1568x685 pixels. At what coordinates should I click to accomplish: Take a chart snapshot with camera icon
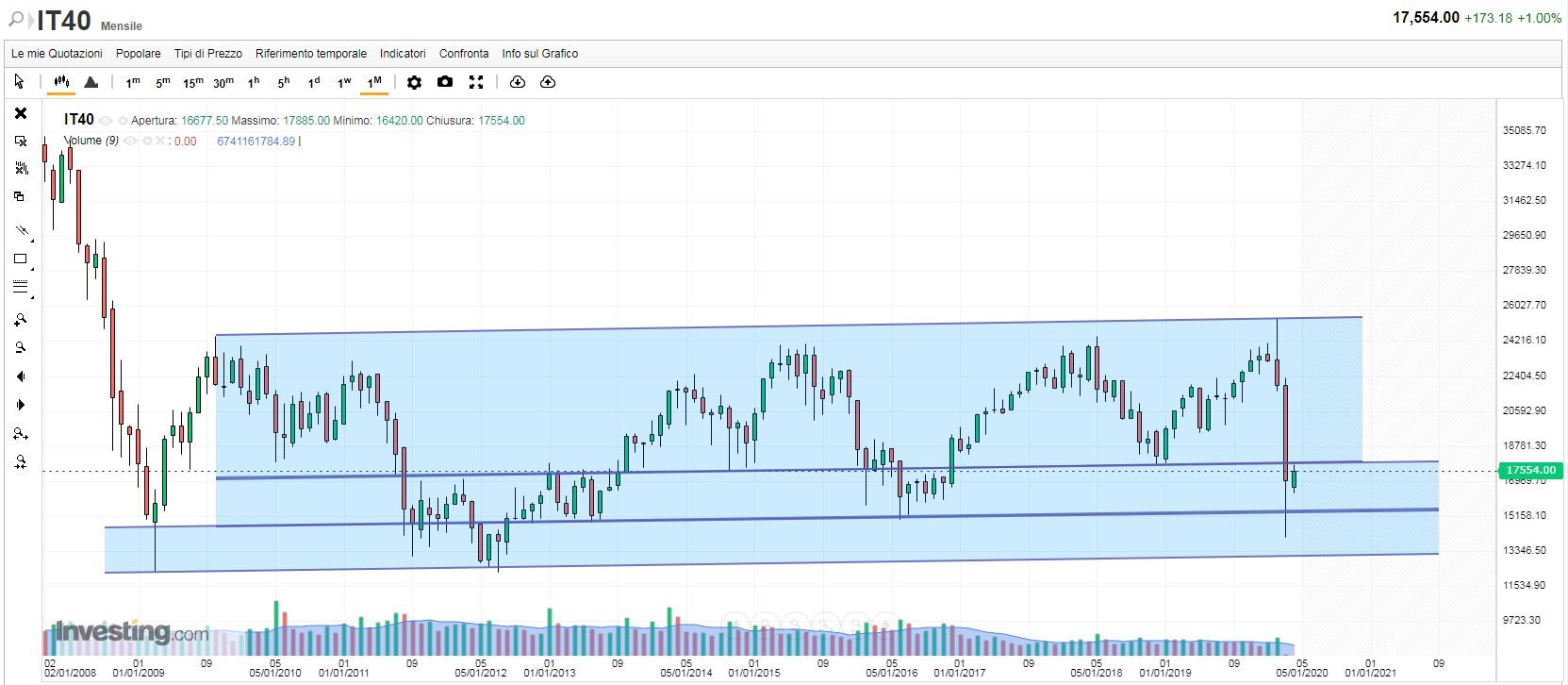(x=445, y=82)
